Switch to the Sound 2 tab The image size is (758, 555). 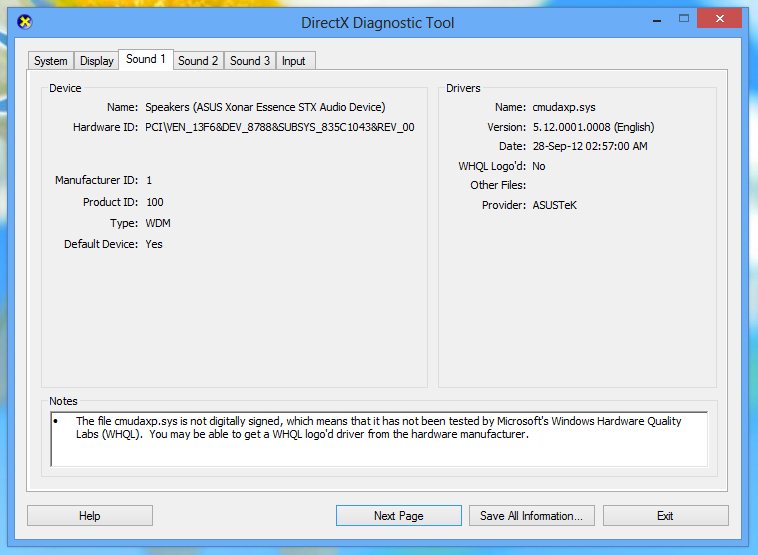point(198,61)
